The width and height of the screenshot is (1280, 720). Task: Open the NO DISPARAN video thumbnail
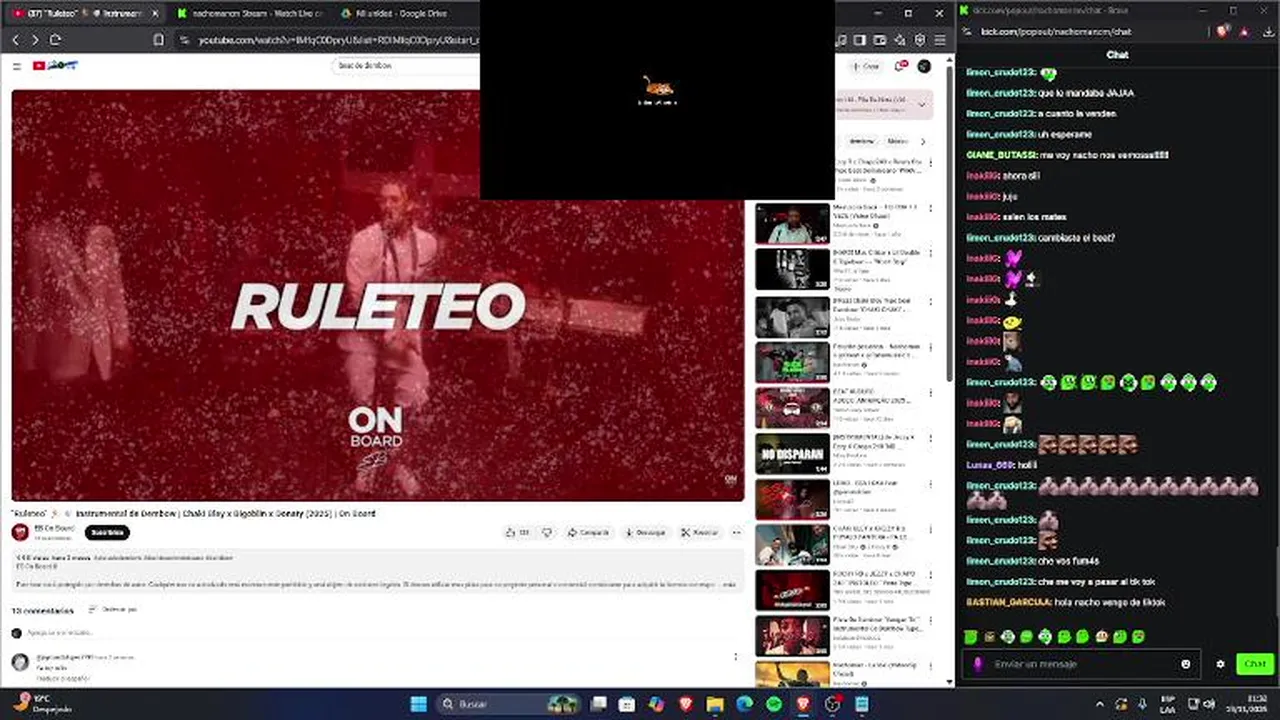coord(792,454)
